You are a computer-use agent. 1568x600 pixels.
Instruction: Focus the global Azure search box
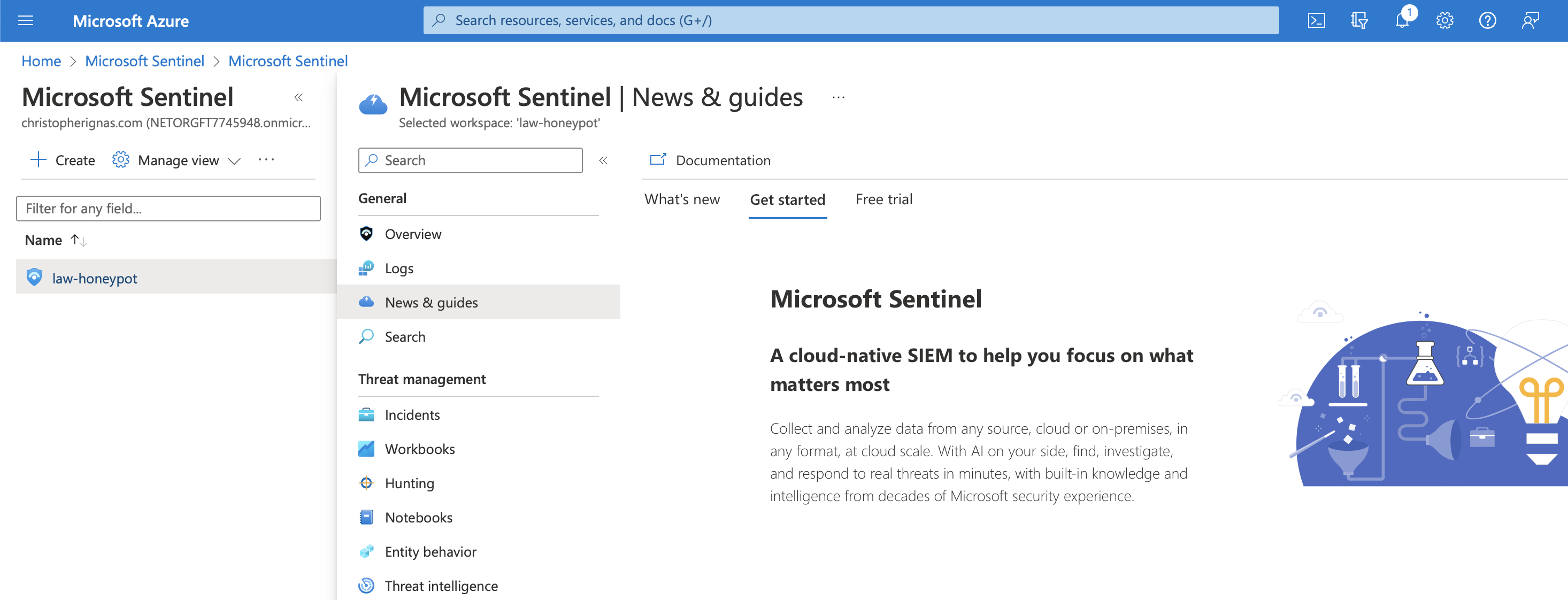(x=850, y=21)
